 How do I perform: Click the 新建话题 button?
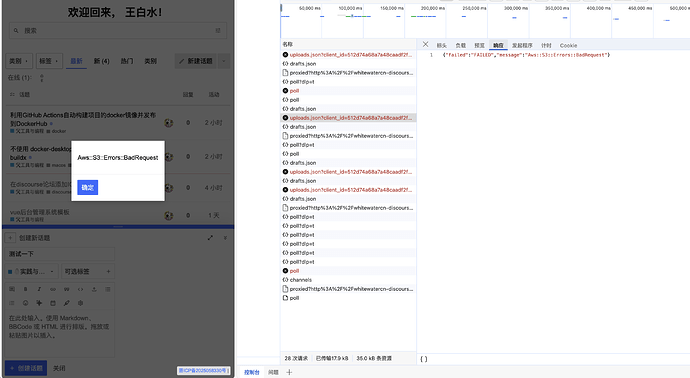coord(196,61)
